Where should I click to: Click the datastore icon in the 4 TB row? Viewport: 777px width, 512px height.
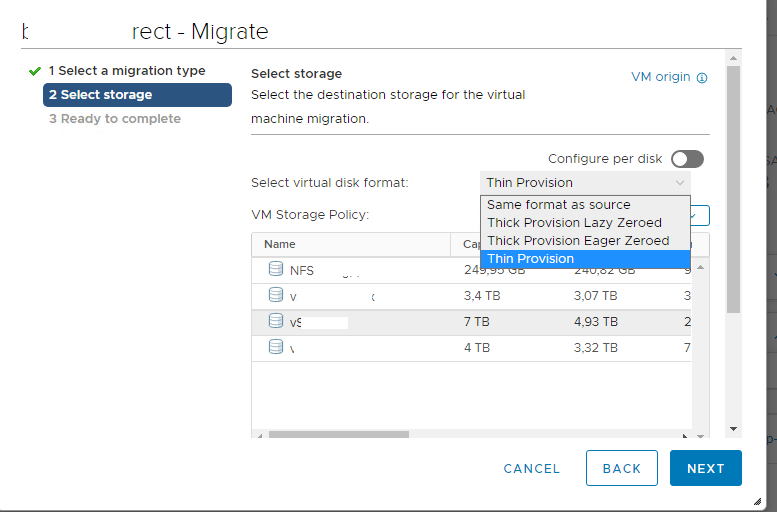(276, 346)
